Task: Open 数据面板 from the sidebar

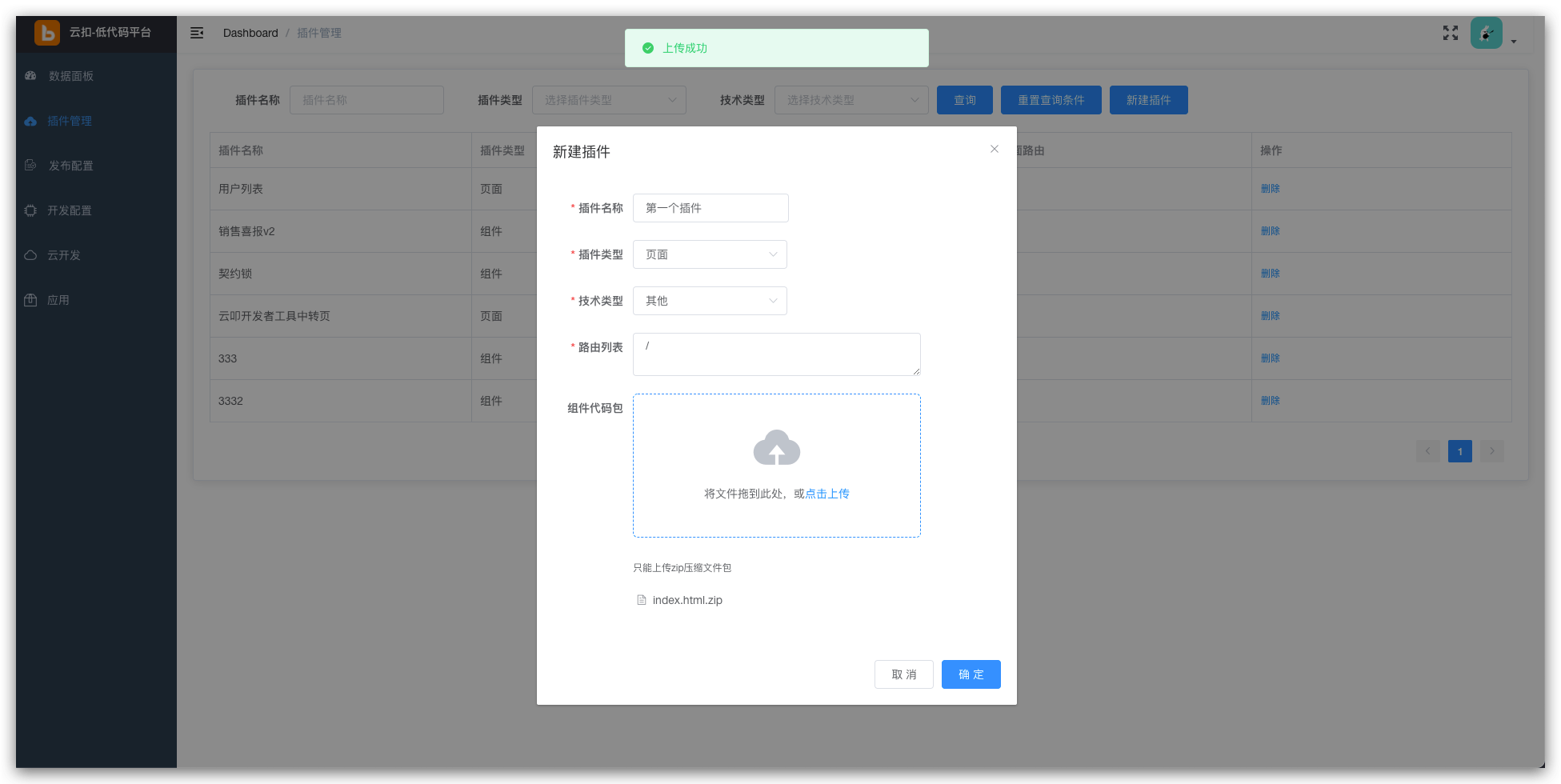Action: coord(70,76)
